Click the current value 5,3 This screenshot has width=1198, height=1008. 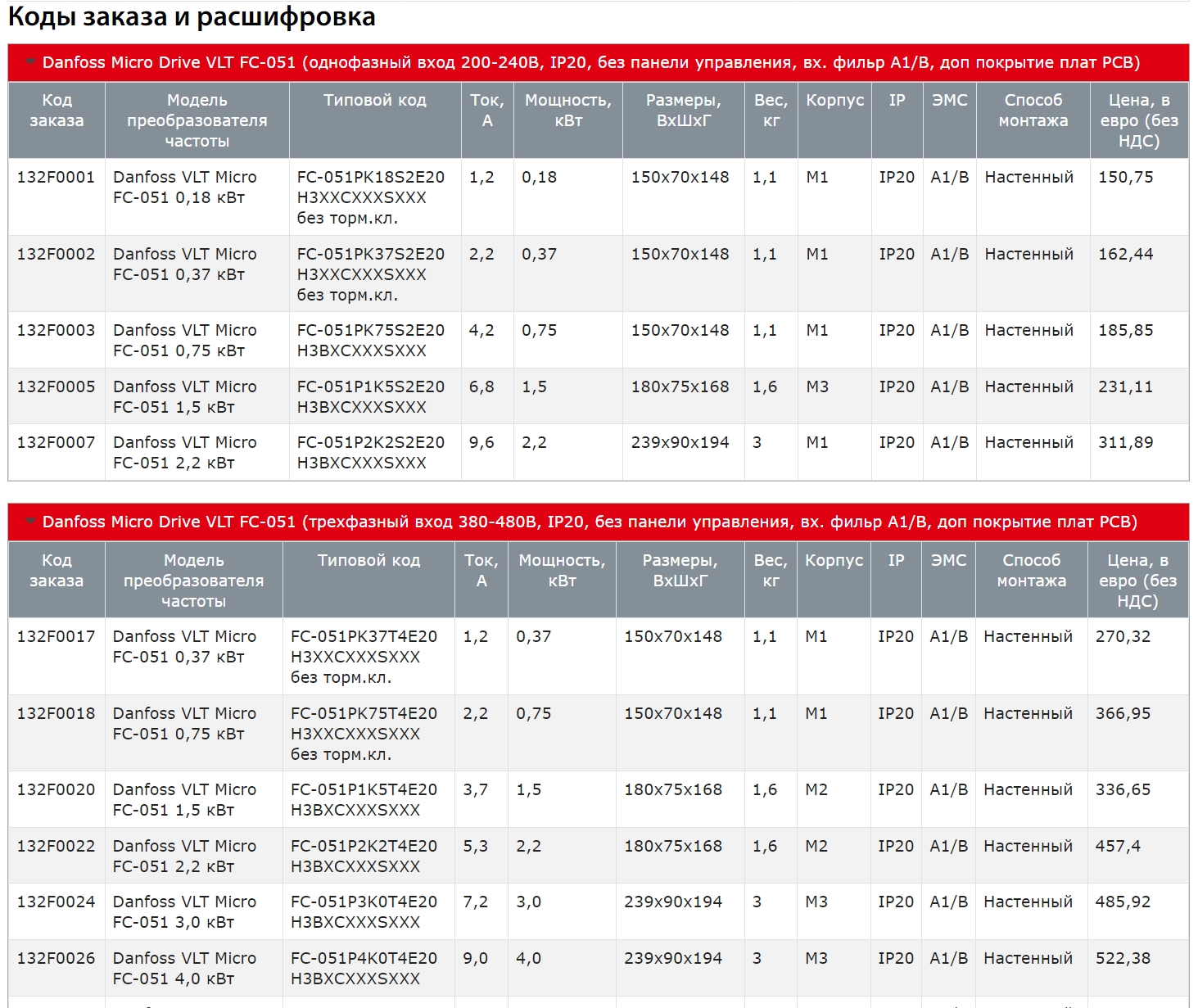[476, 846]
